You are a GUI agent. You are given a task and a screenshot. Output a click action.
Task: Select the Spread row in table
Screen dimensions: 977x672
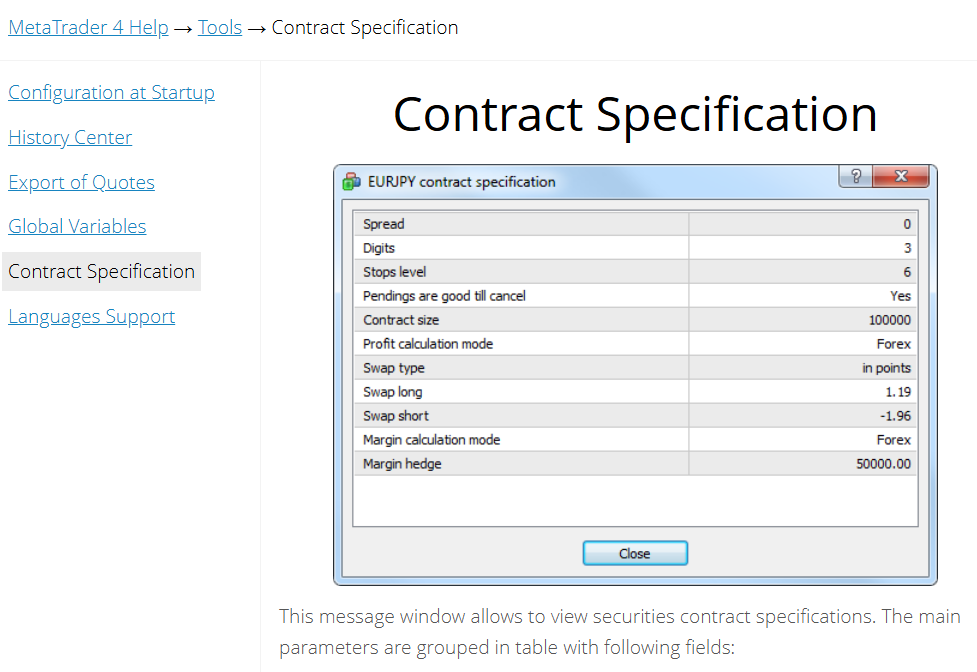pos(520,224)
